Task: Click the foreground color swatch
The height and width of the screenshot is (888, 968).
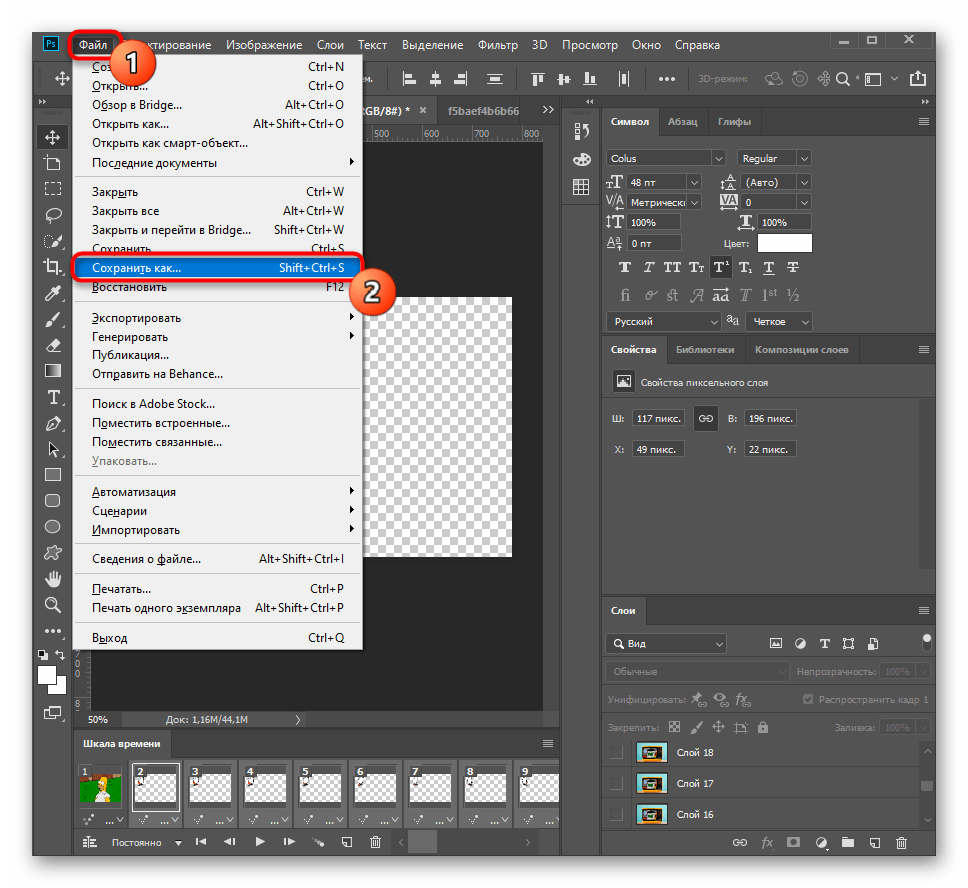Action: (x=47, y=675)
